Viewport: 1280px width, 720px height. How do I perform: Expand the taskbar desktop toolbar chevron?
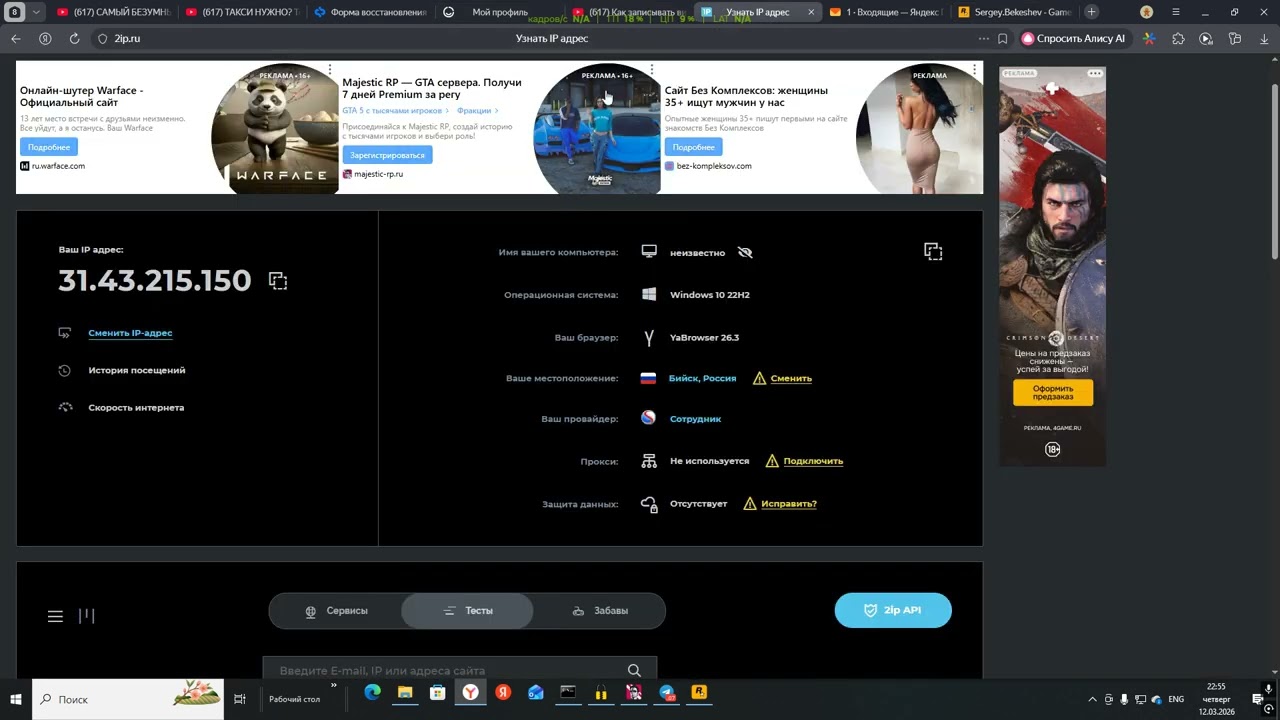pyautogui.click(x=333, y=686)
